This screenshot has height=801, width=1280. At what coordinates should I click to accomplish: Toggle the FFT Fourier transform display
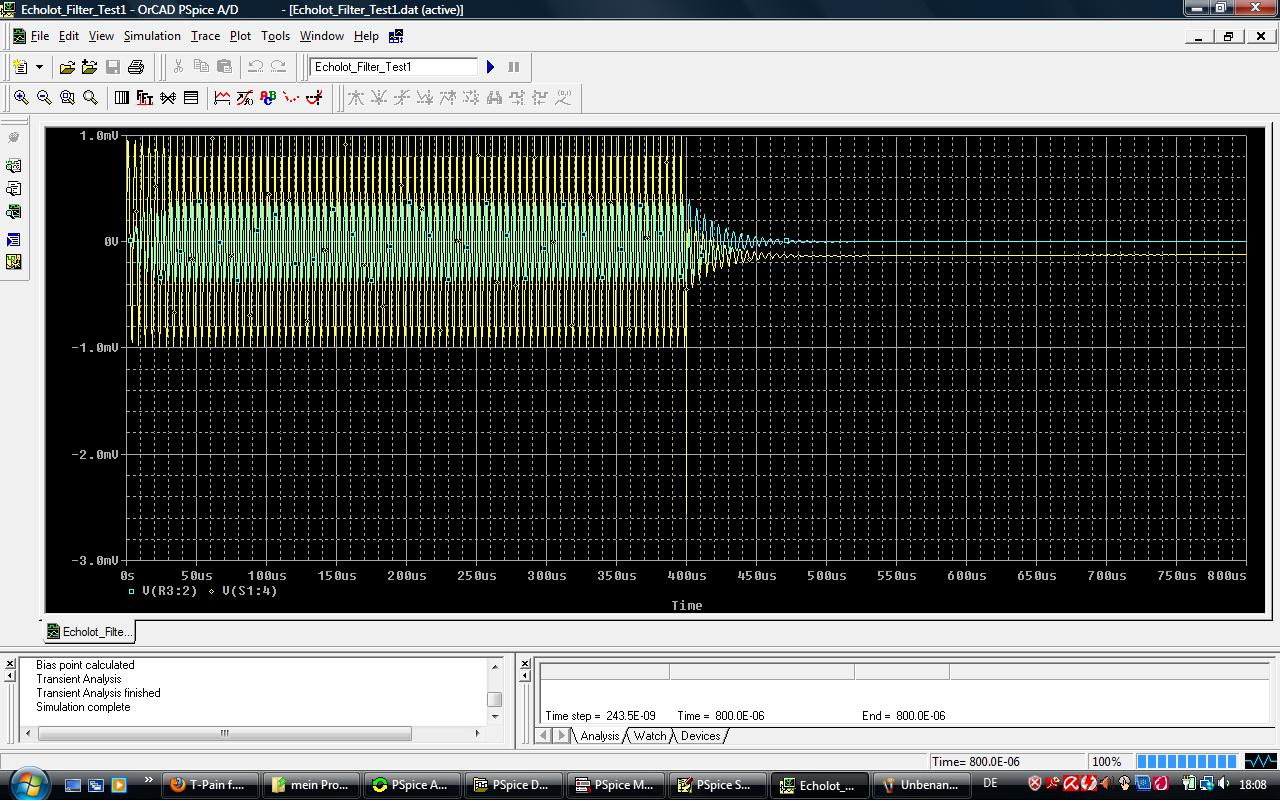tap(145, 98)
